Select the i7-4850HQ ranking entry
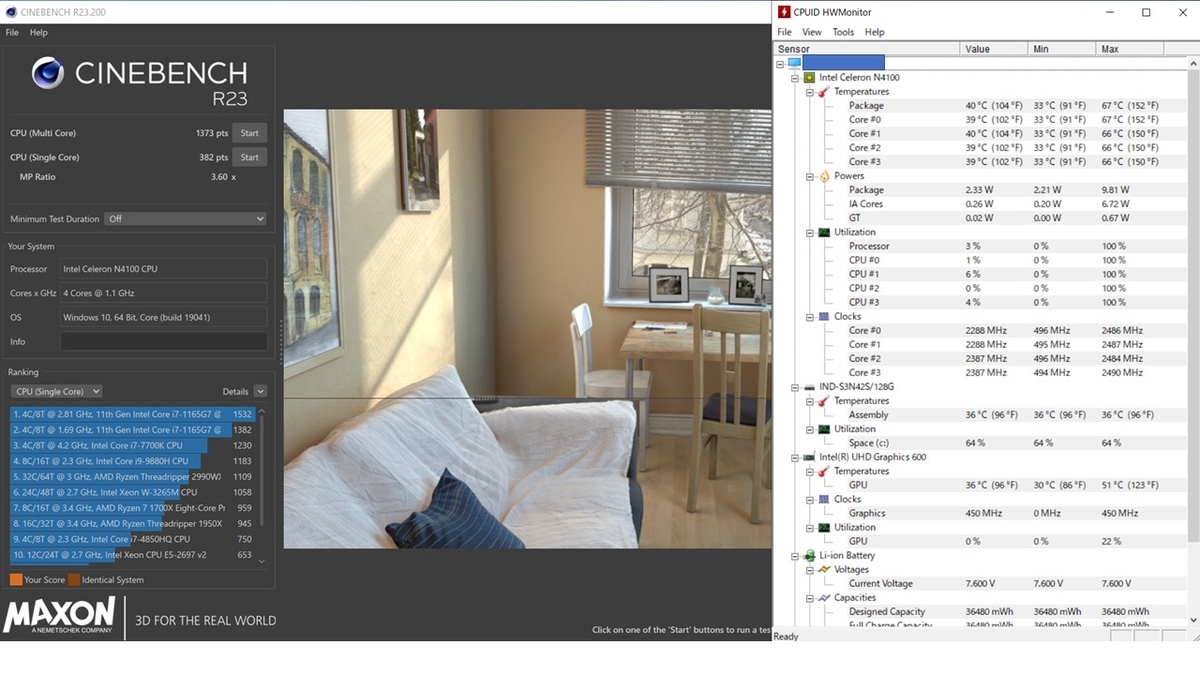1200x675 pixels. 133,539
